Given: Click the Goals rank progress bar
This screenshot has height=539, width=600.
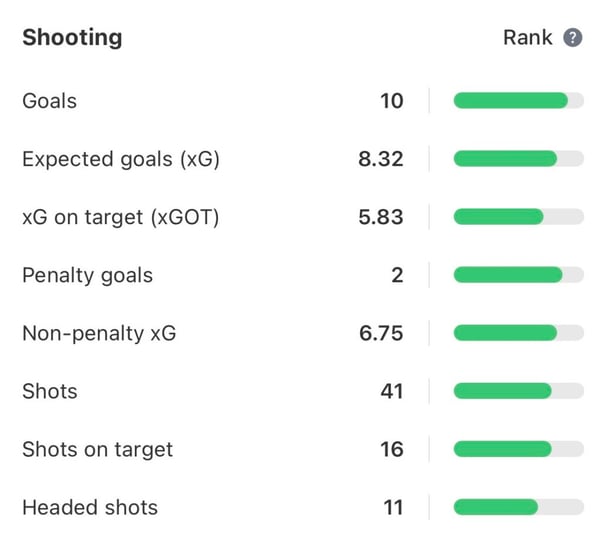Looking at the screenshot, I should click(518, 101).
